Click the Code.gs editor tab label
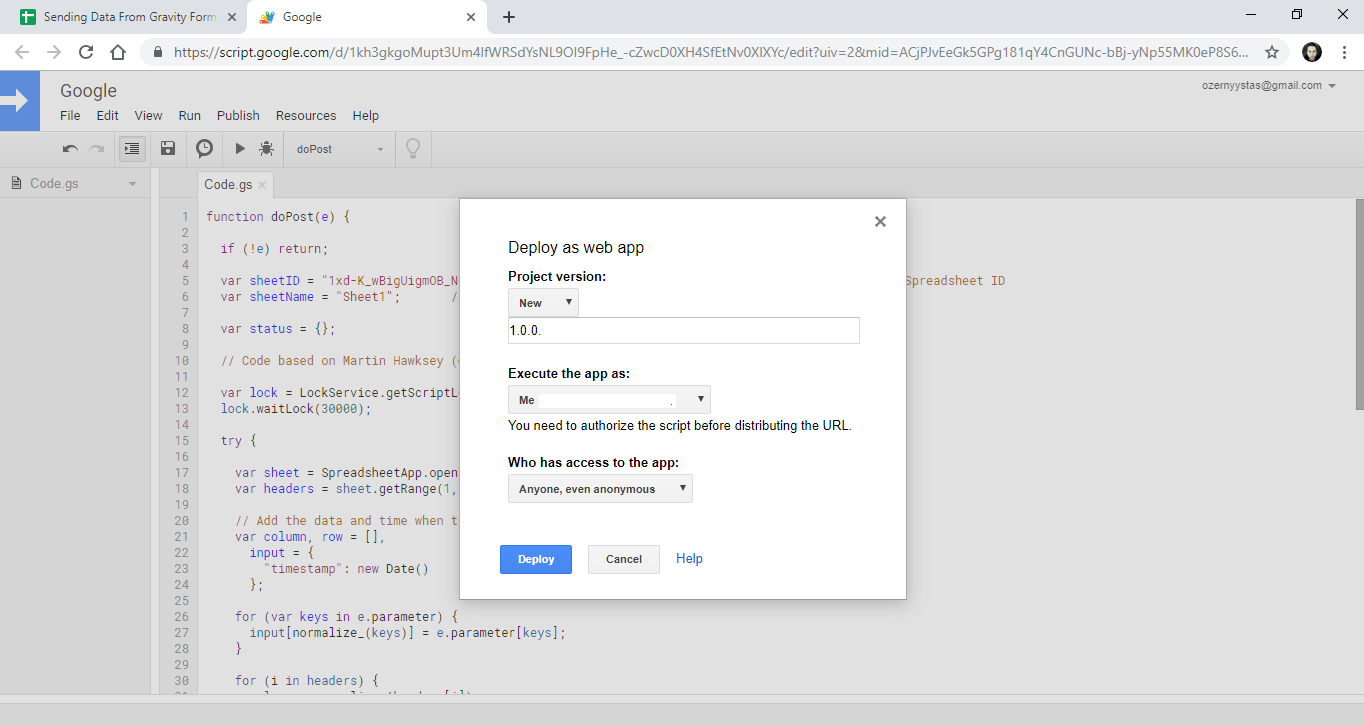 click(228, 185)
